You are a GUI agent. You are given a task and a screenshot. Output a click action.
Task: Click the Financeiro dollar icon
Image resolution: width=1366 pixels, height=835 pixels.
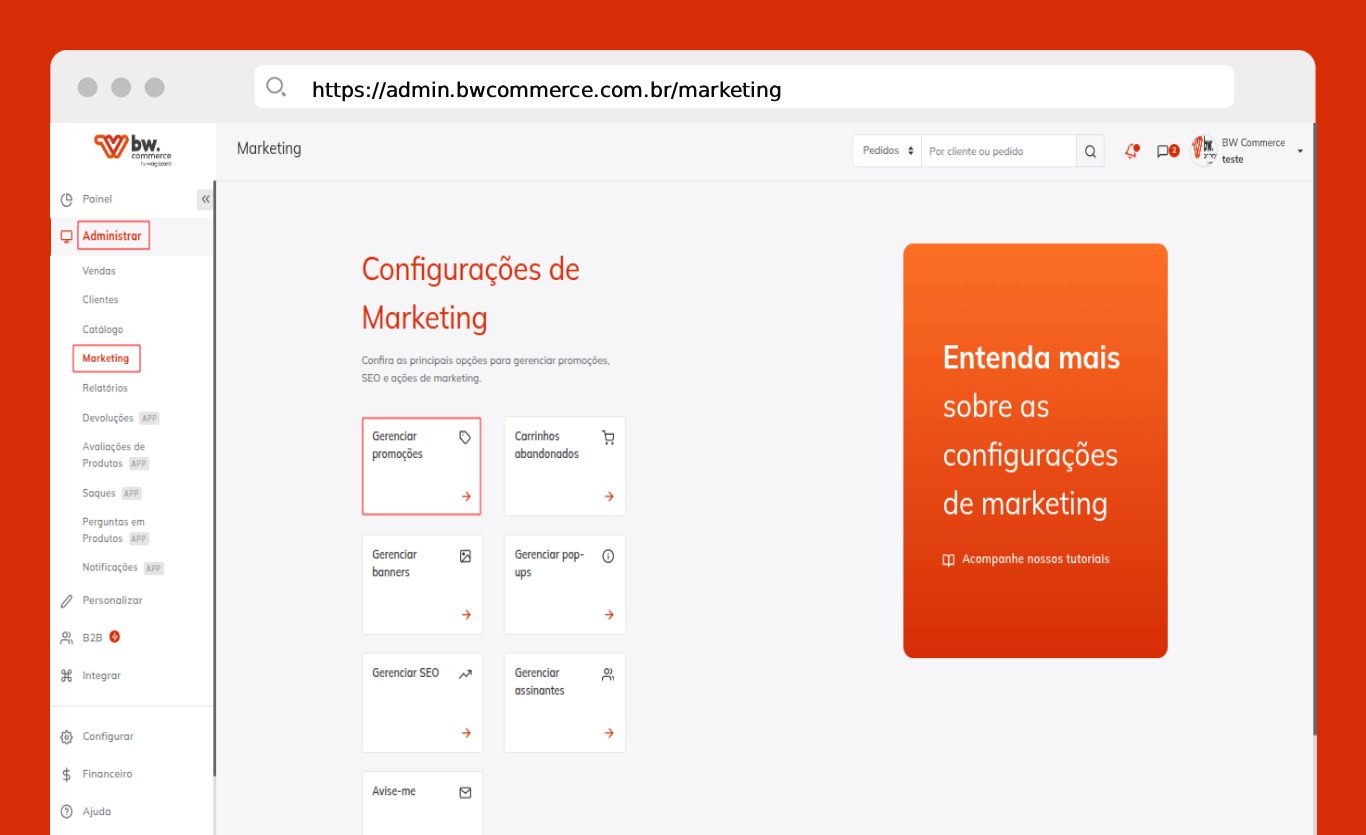pyautogui.click(x=67, y=774)
